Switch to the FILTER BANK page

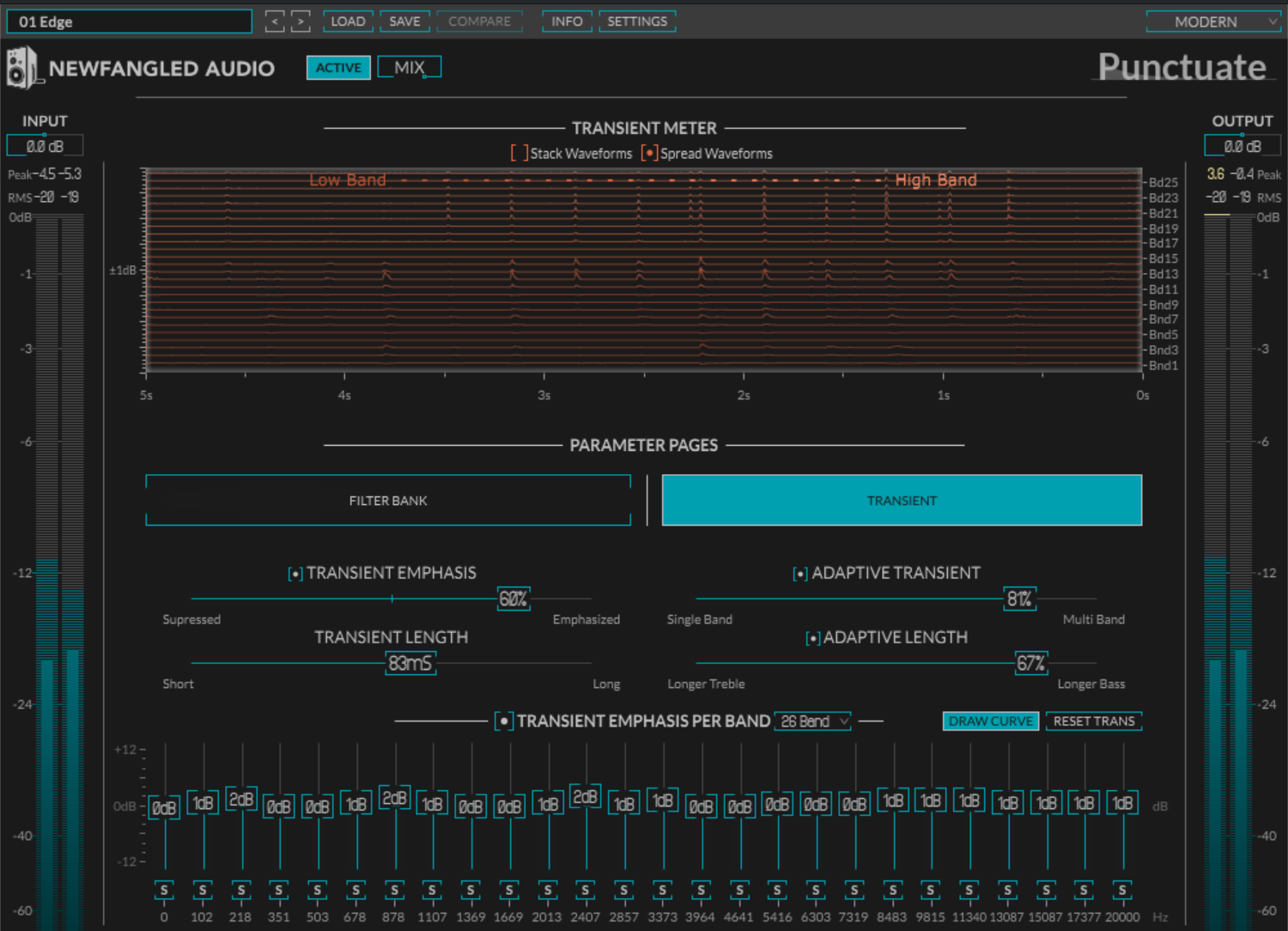tap(388, 500)
